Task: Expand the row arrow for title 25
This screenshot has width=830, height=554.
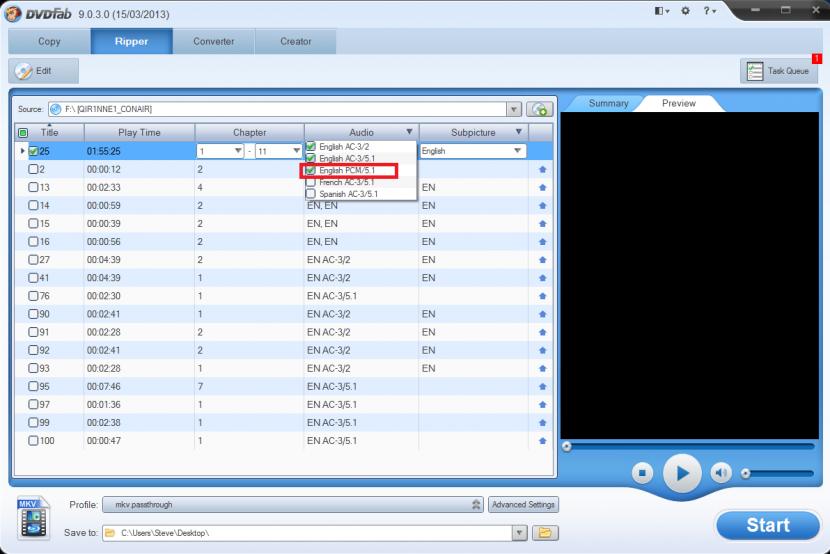Action: coord(22,151)
